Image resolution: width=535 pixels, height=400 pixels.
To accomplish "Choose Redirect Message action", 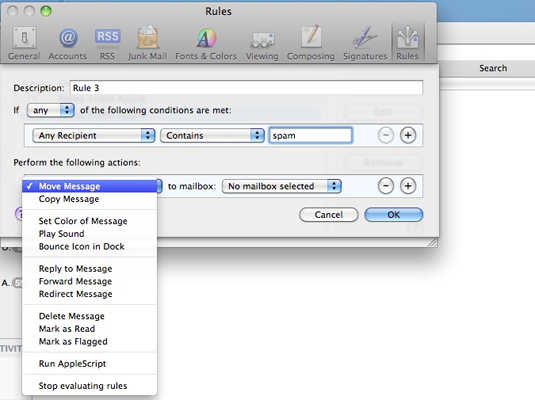I will point(89,294).
